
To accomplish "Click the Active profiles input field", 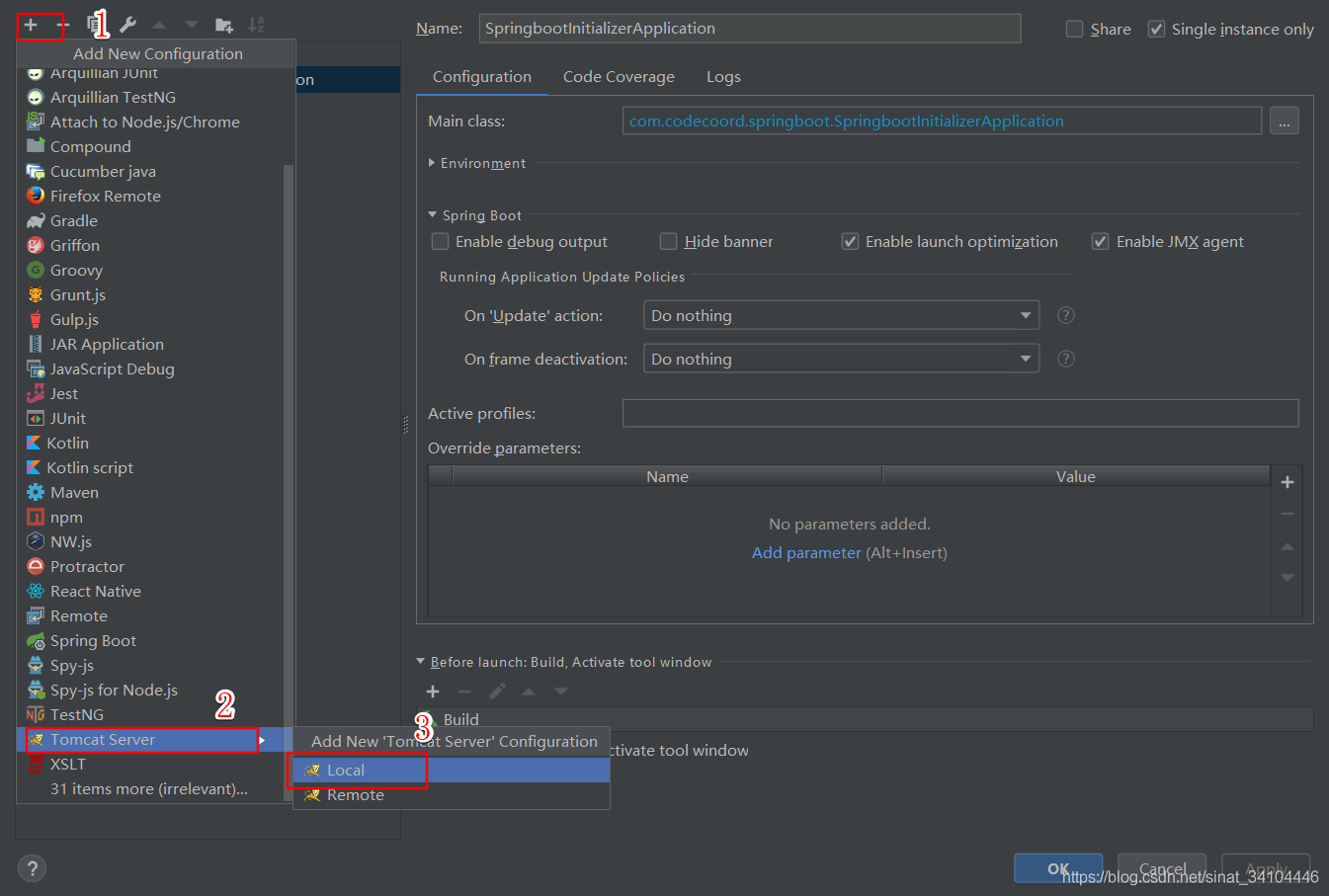I will 959,414.
